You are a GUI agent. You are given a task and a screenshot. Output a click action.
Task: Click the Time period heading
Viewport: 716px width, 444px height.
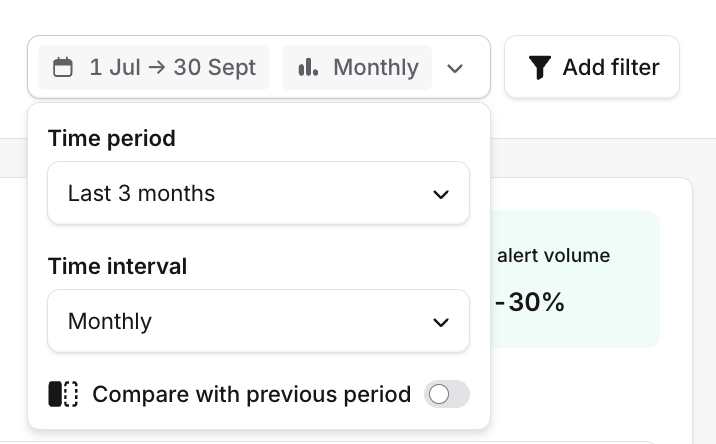pyautogui.click(x=112, y=138)
